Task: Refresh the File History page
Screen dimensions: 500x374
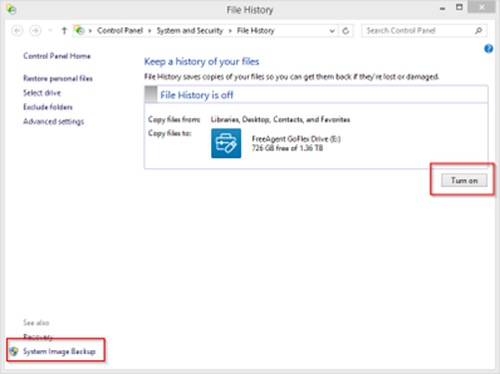Action: (x=346, y=31)
